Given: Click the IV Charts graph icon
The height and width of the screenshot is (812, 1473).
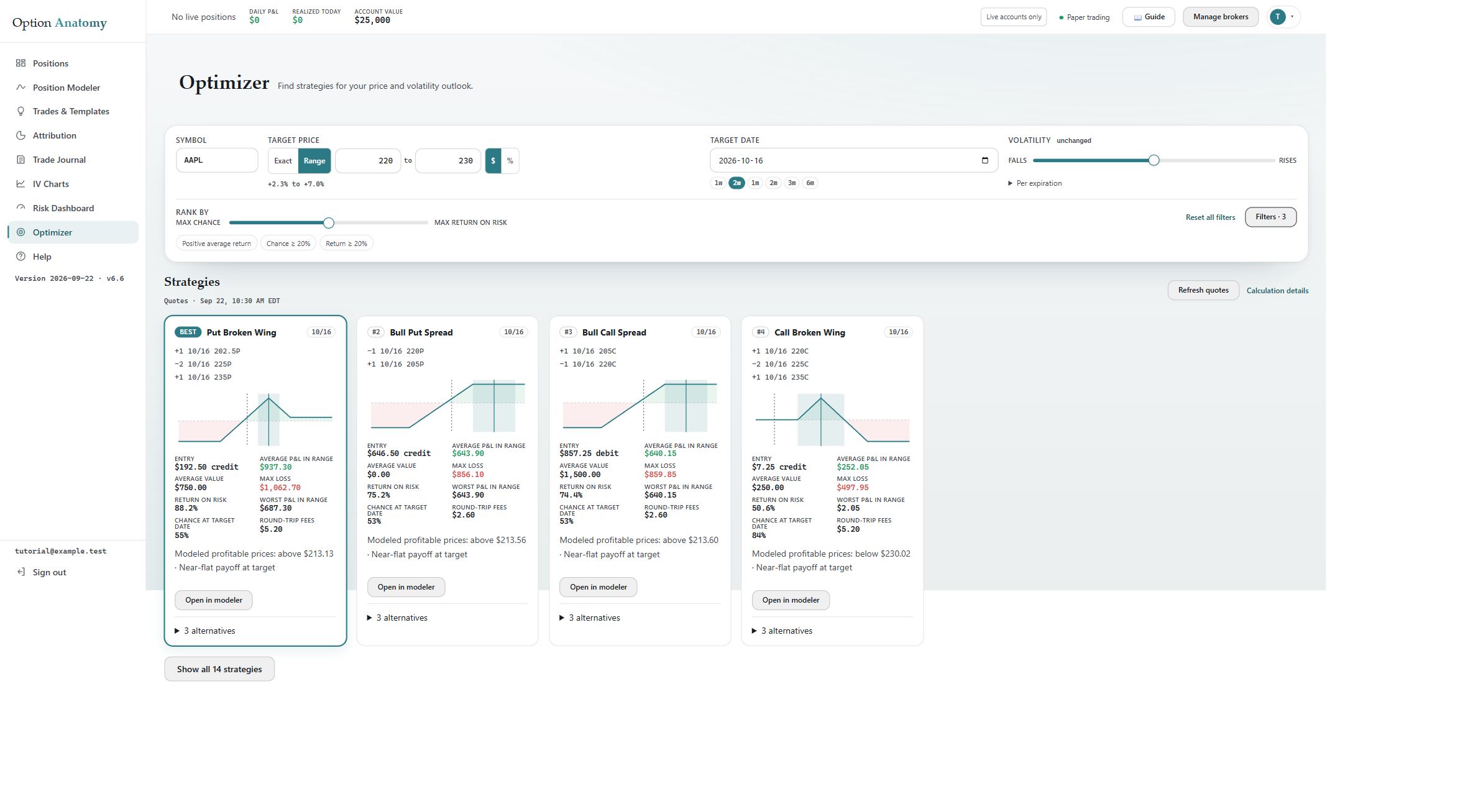Looking at the screenshot, I should tap(21, 184).
